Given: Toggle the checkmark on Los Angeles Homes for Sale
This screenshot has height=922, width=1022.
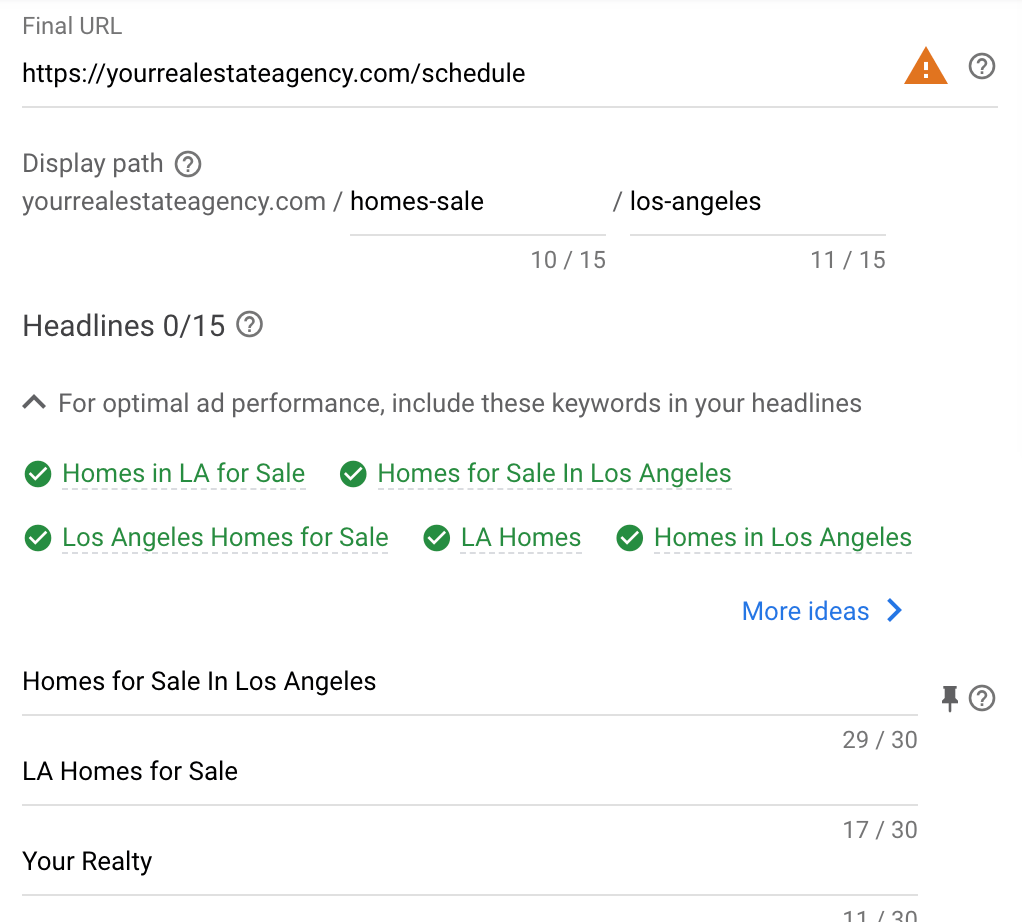Looking at the screenshot, I should point(37,537).
